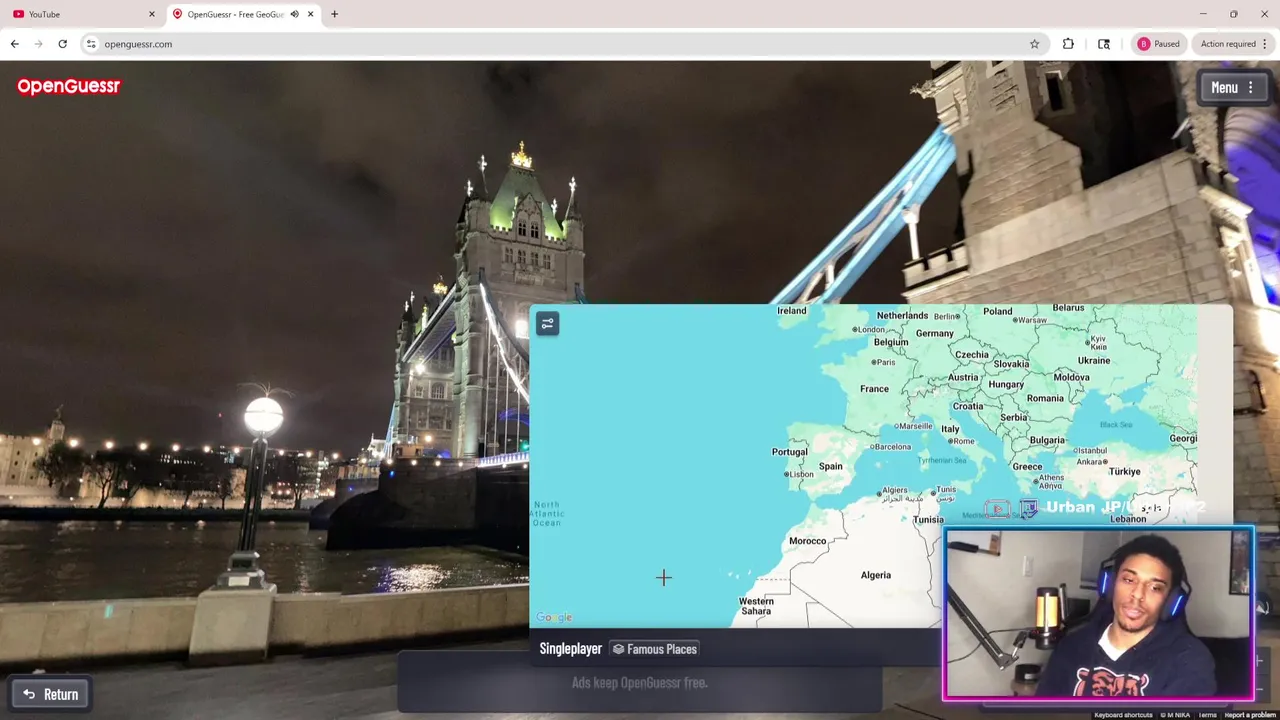1280x720 pixels.
Task: Go back in browser history
Action: [14, 44]
